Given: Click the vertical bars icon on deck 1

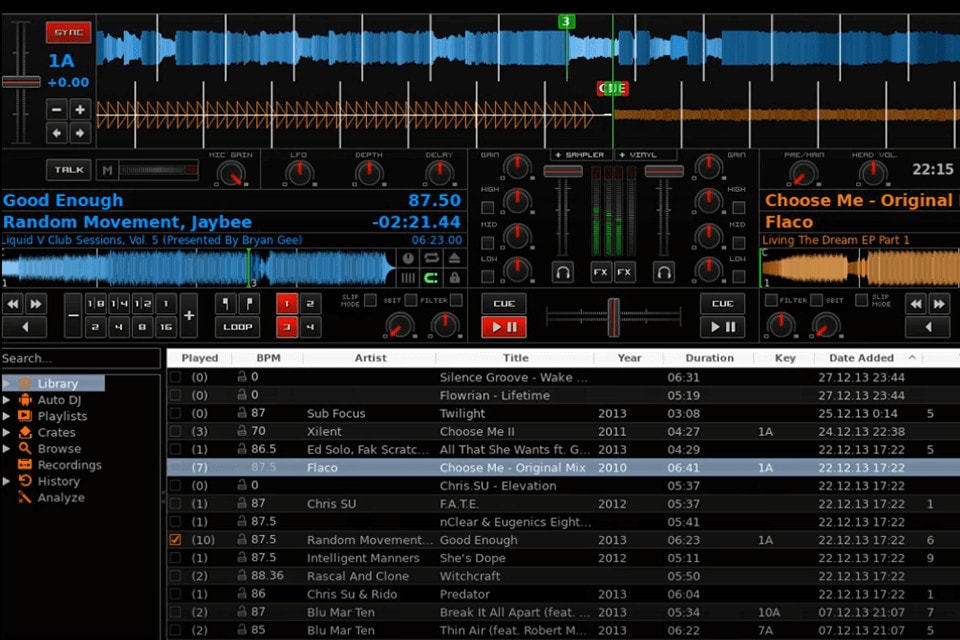Looking at the screenshot, I should coord(408,278).
